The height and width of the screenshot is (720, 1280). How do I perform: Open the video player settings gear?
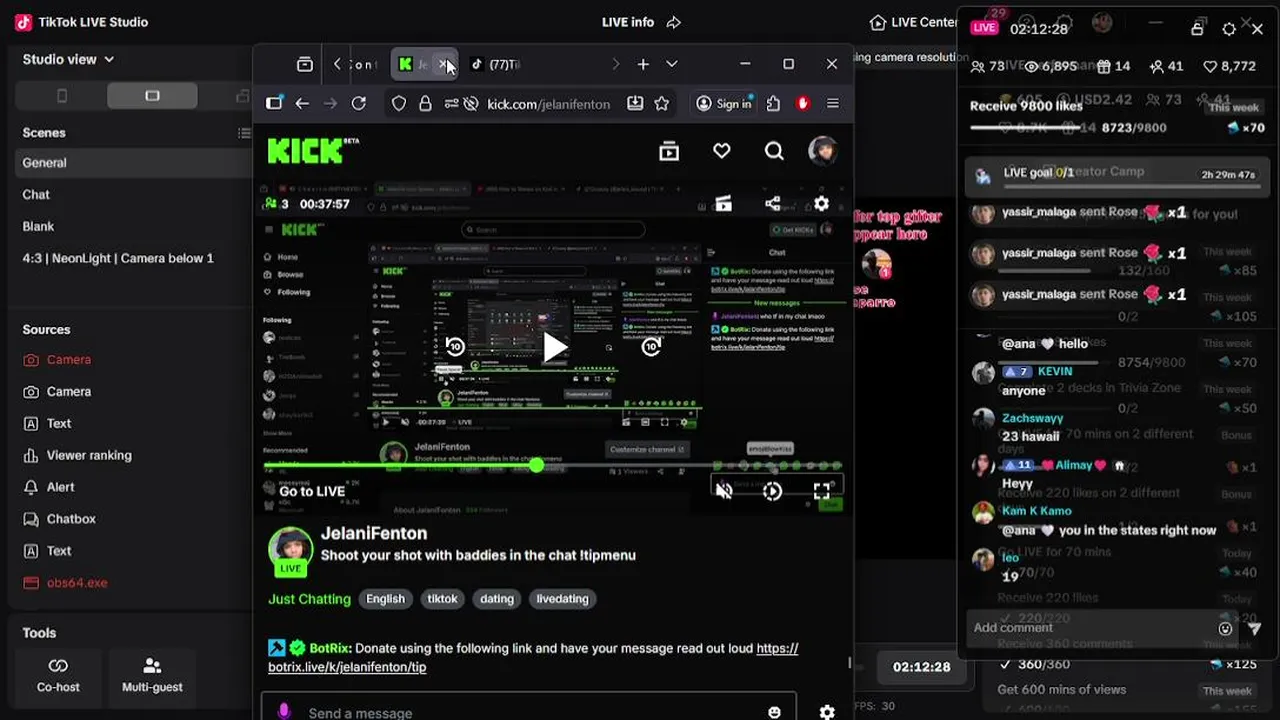pos(821,203)
